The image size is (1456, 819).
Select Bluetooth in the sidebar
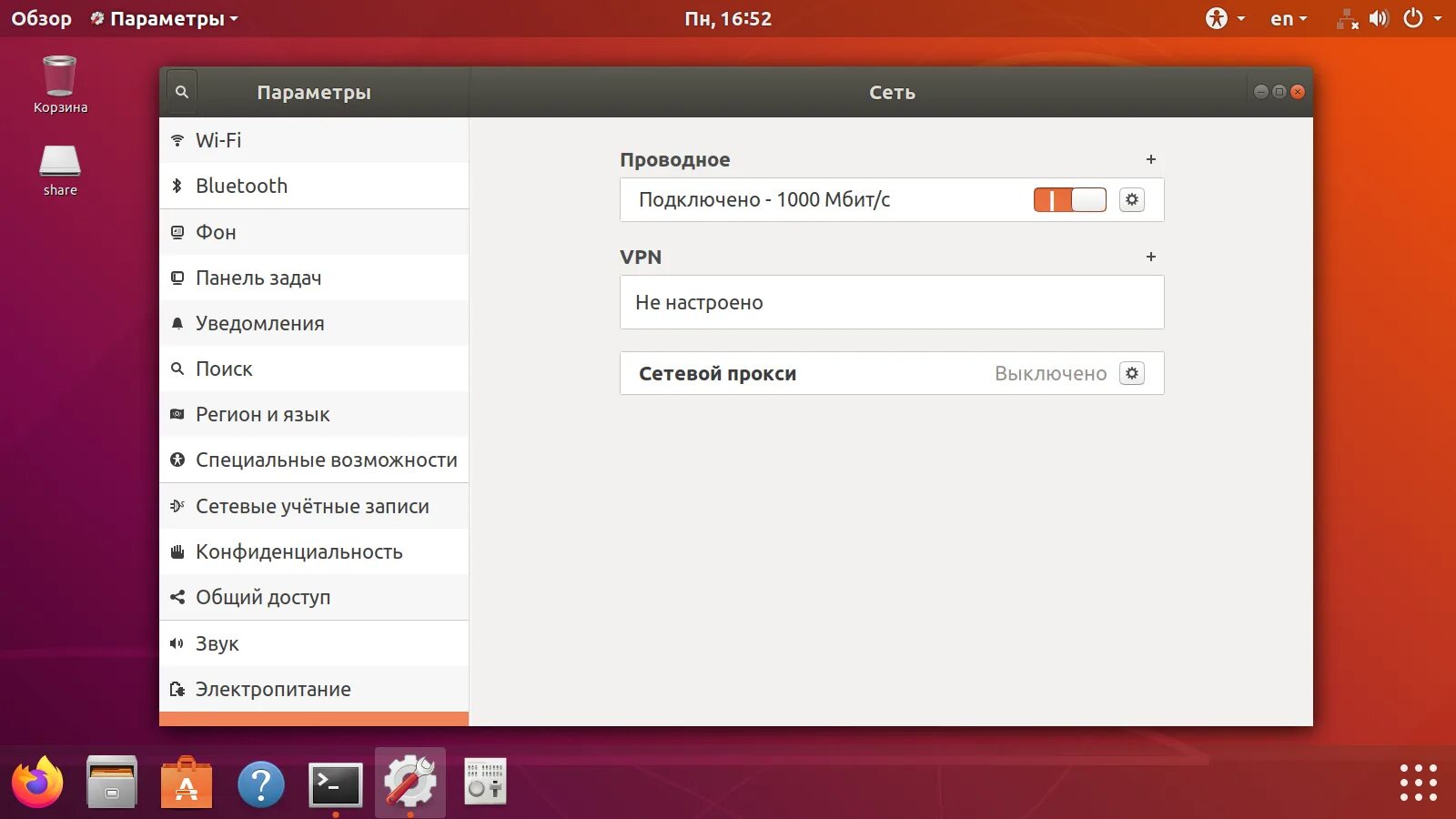click(314, 186)
